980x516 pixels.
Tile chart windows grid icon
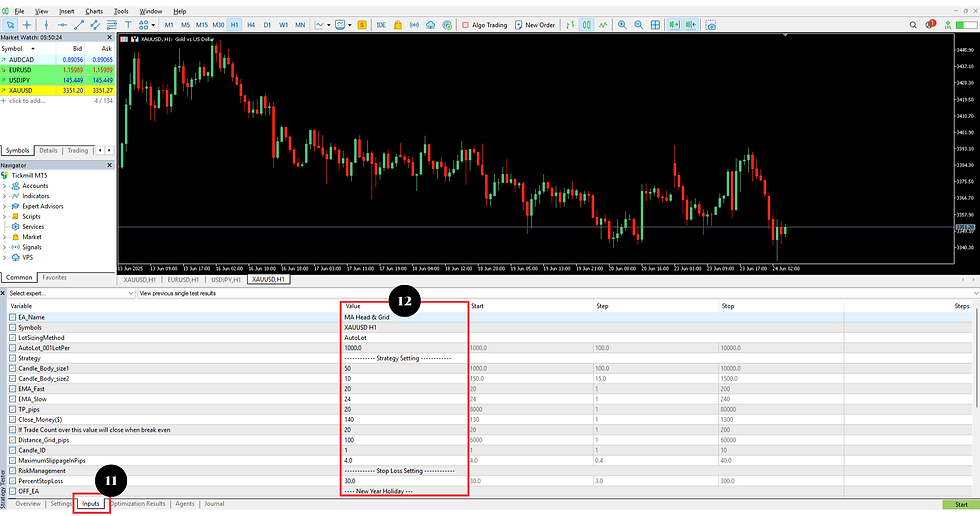(x=655, y=25)
